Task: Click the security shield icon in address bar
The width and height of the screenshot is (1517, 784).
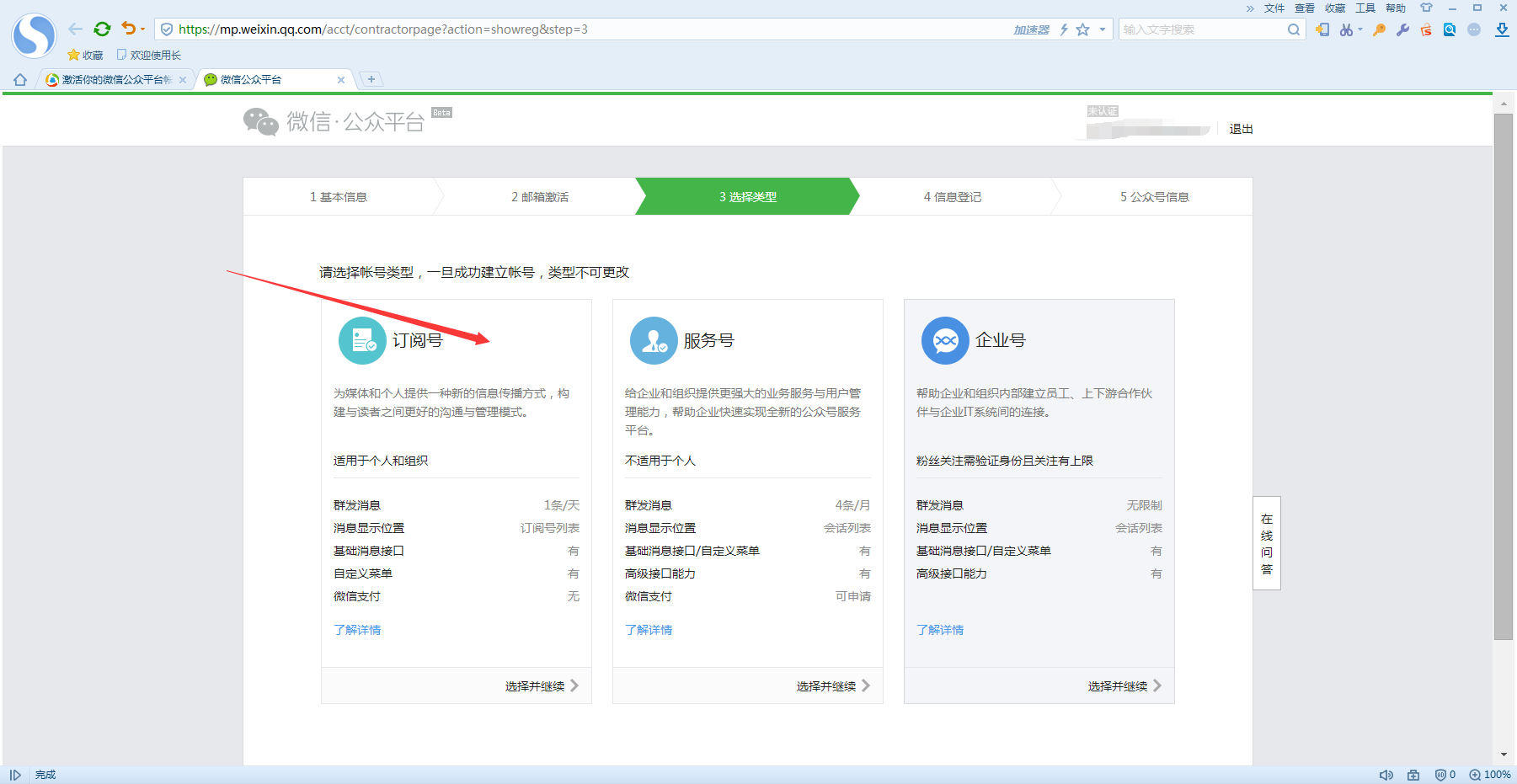Action: coord(167,29)
